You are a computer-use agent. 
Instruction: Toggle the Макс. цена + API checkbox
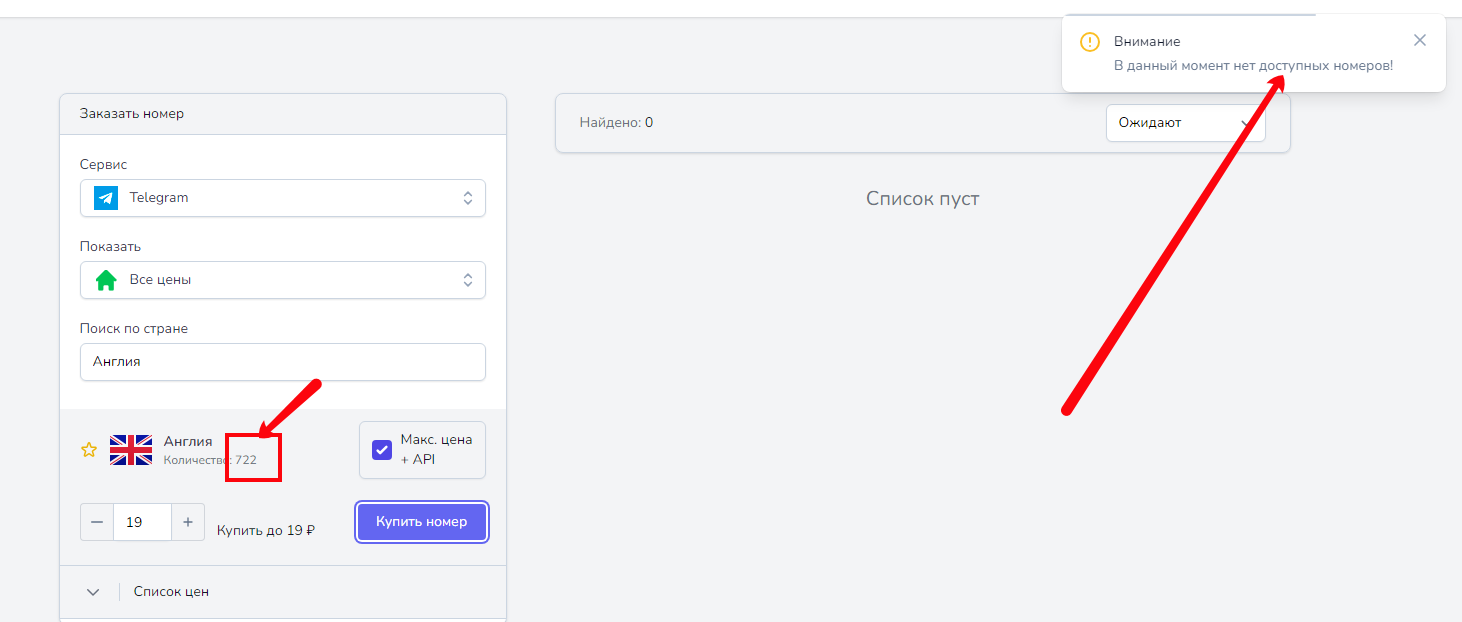pyautogui.click(x=382, y=450)
